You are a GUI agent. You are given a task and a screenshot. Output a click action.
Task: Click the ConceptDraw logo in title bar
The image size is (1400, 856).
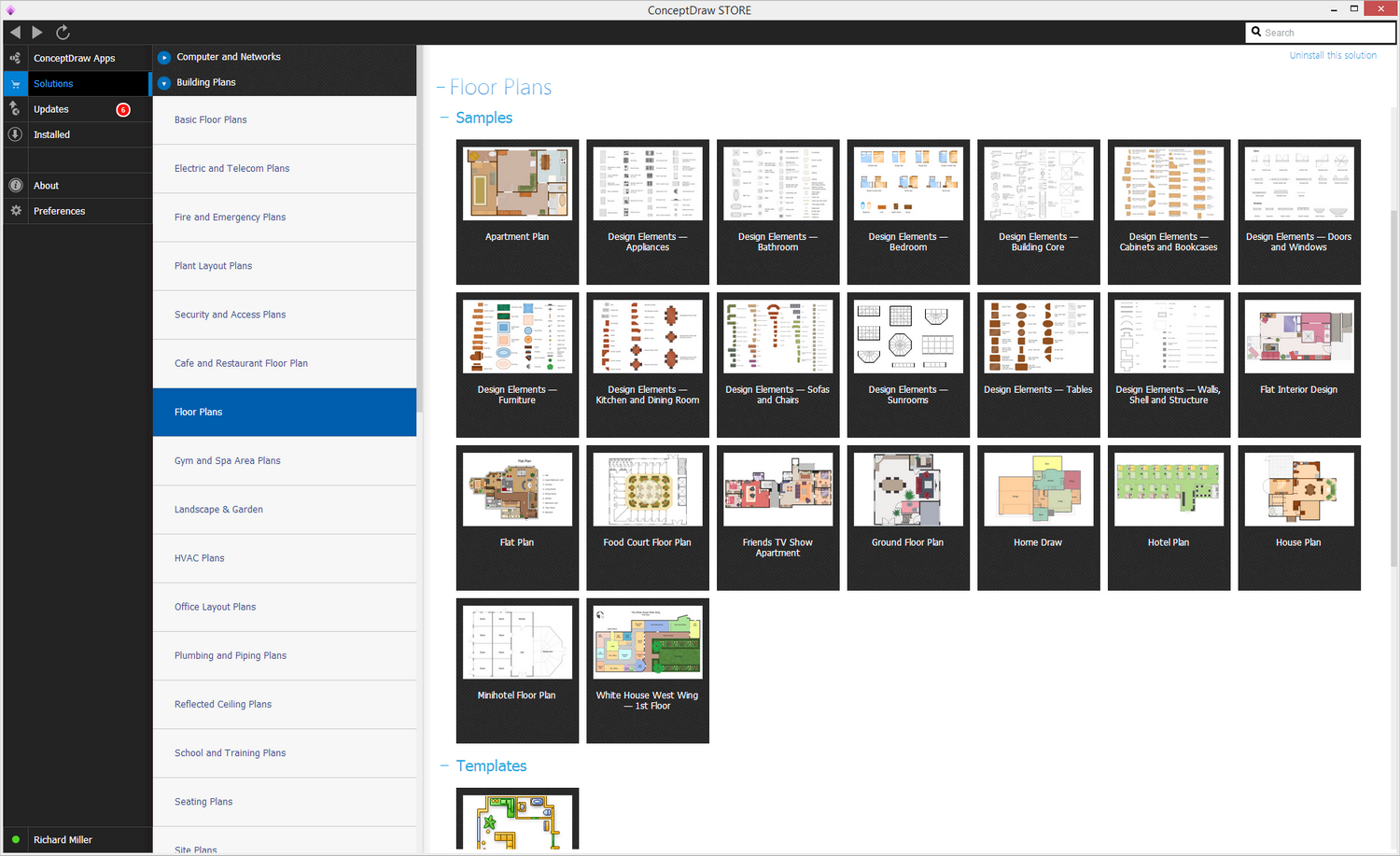pos(11,10)
